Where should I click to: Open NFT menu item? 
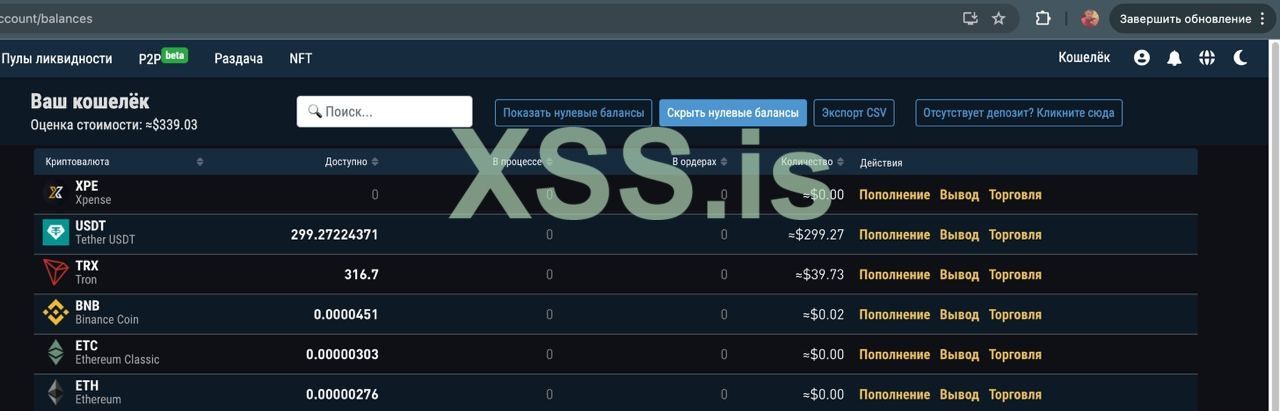(x=301, y=58)
